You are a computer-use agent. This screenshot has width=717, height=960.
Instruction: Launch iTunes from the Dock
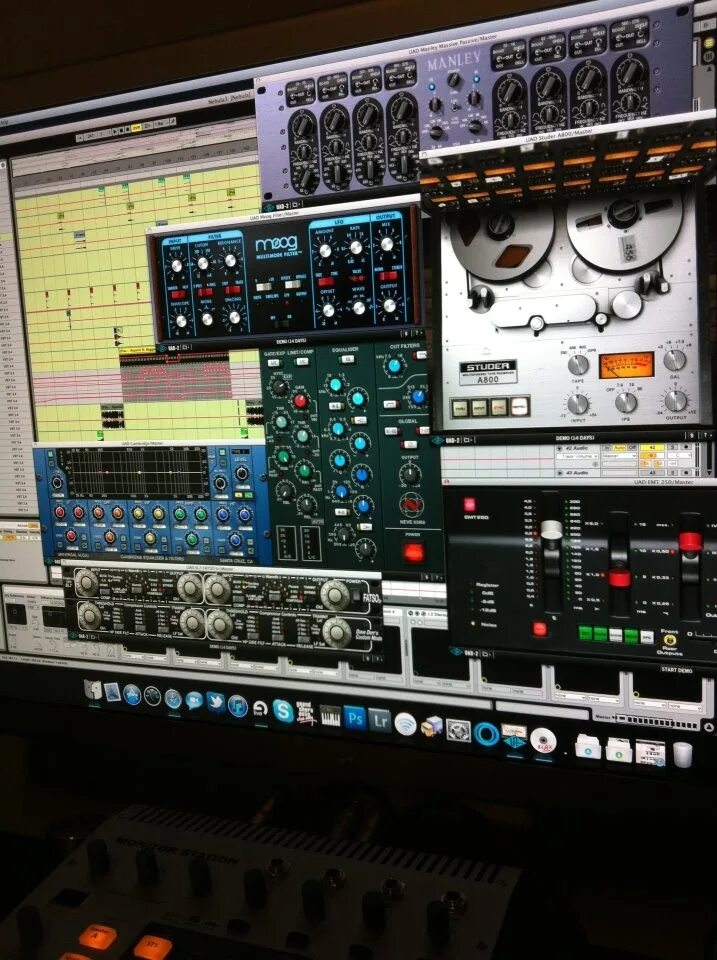click(x=237, y=705)
